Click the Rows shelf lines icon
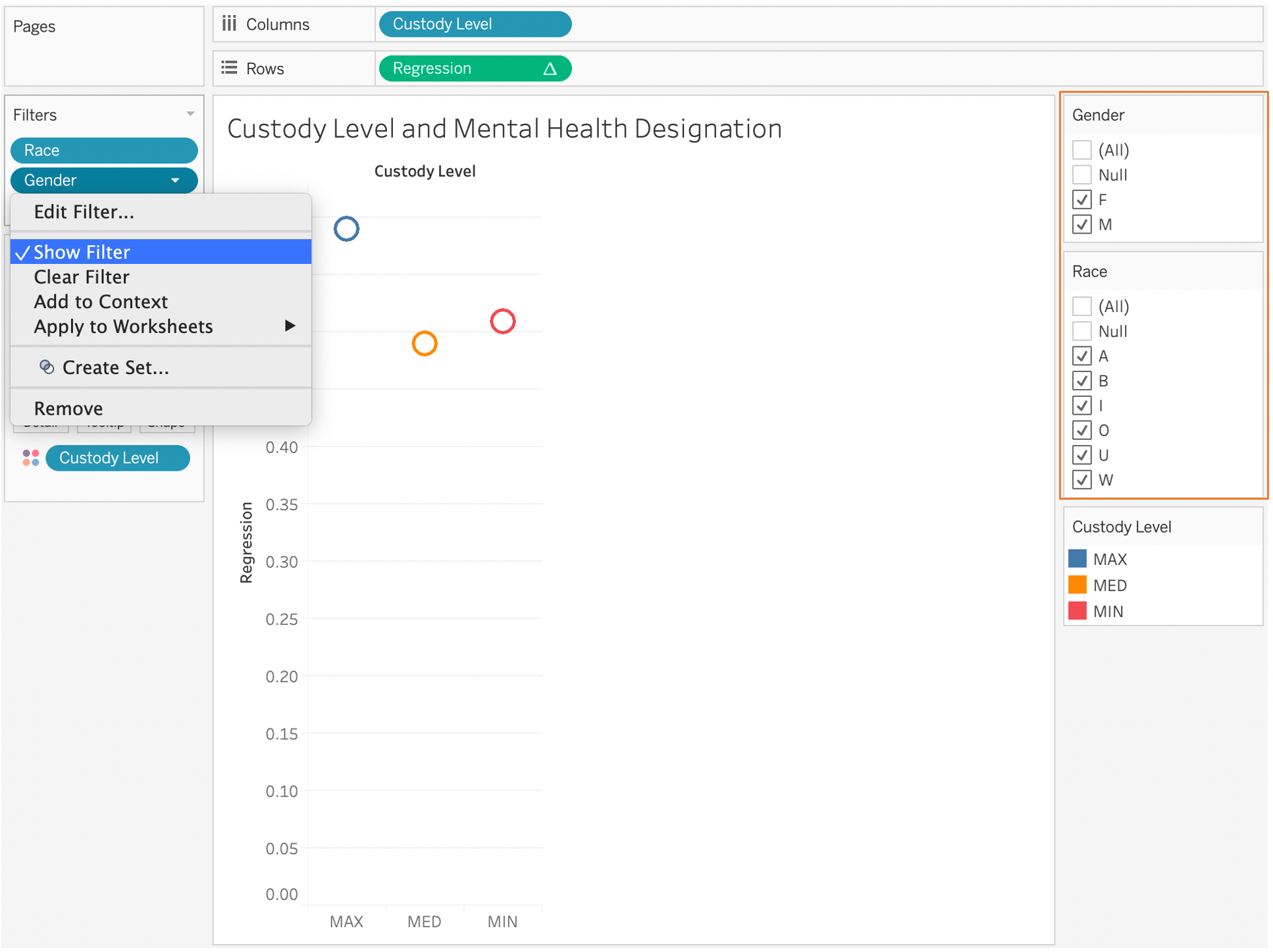Viewport: 1273px width, 952px height. pos(228,68)
